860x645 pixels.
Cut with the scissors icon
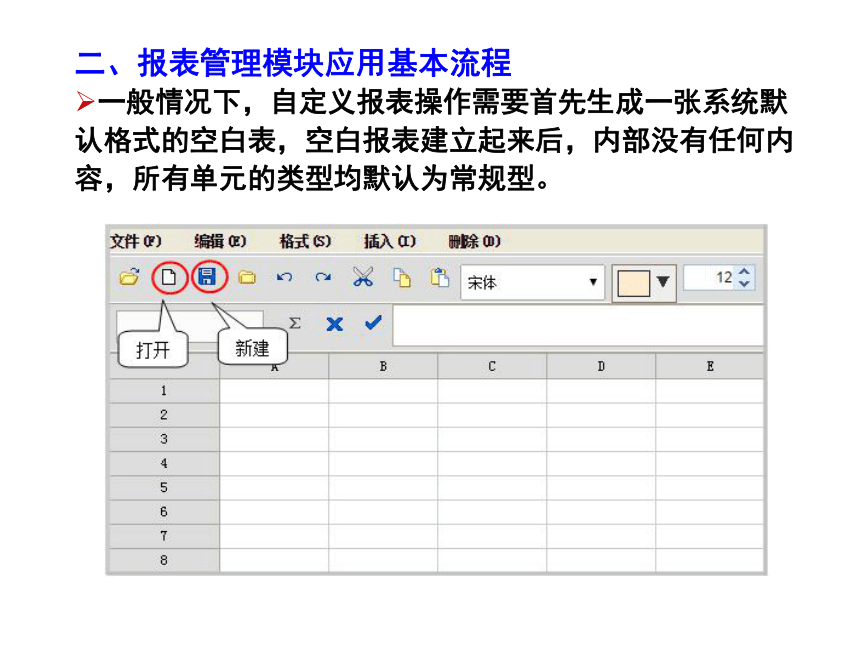tap(363, 277)
